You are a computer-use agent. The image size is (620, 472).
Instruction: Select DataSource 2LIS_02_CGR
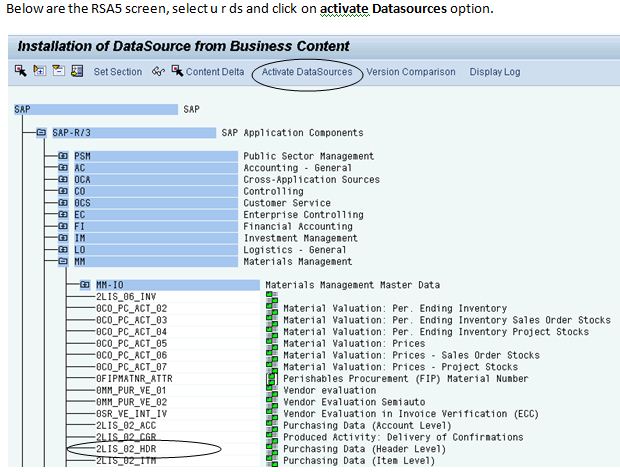pyautogui.click(x=126, y=437)
